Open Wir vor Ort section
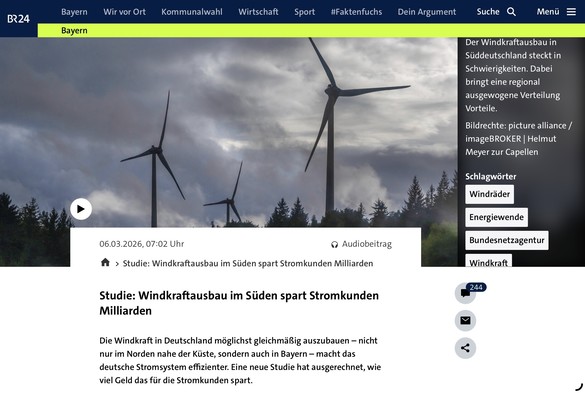 pyautogui.click(x=125, y=12)
